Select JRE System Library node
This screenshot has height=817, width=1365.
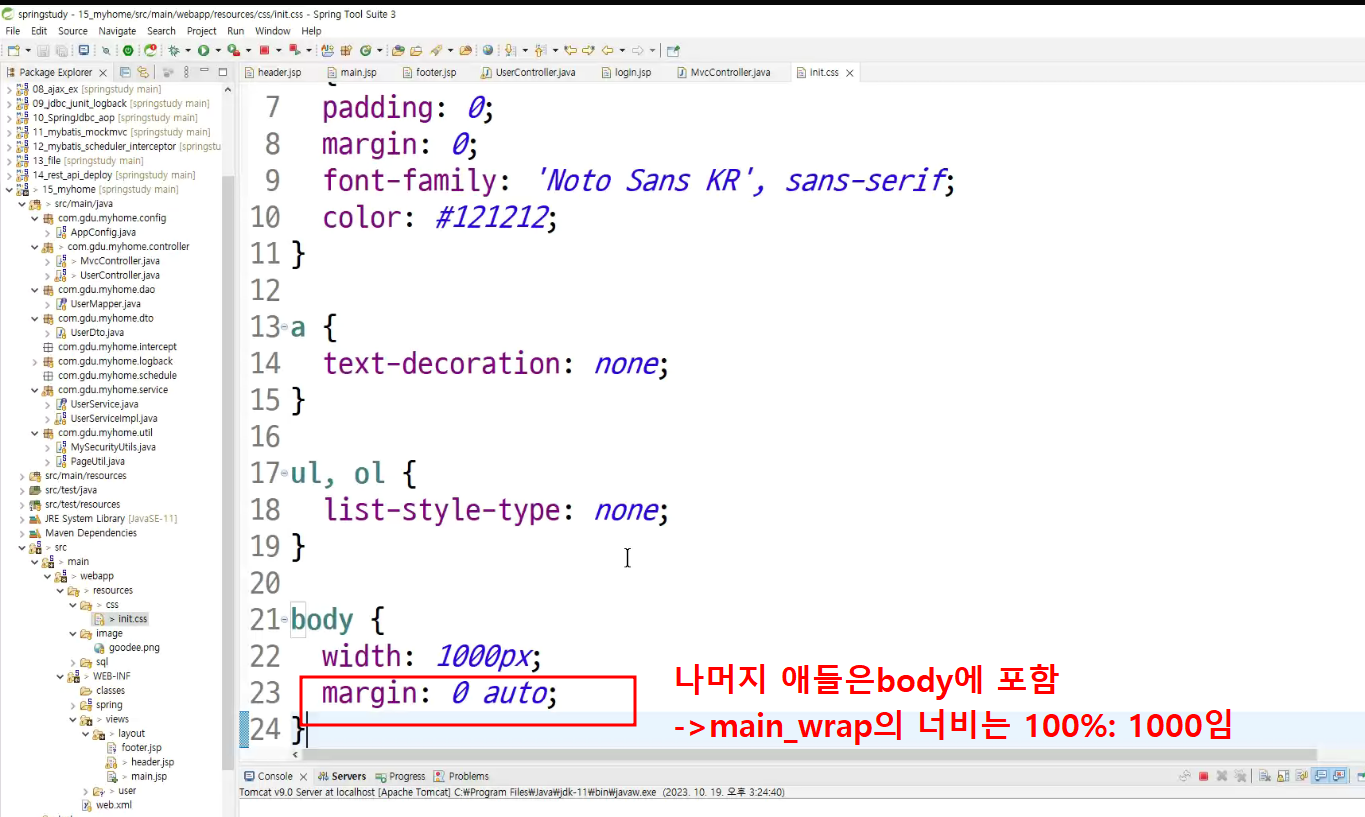tap(110, 519)
